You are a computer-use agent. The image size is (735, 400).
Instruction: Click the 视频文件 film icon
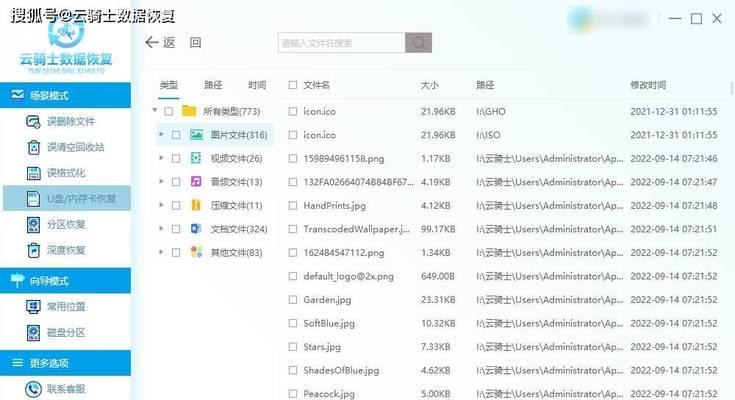(196, 158)
